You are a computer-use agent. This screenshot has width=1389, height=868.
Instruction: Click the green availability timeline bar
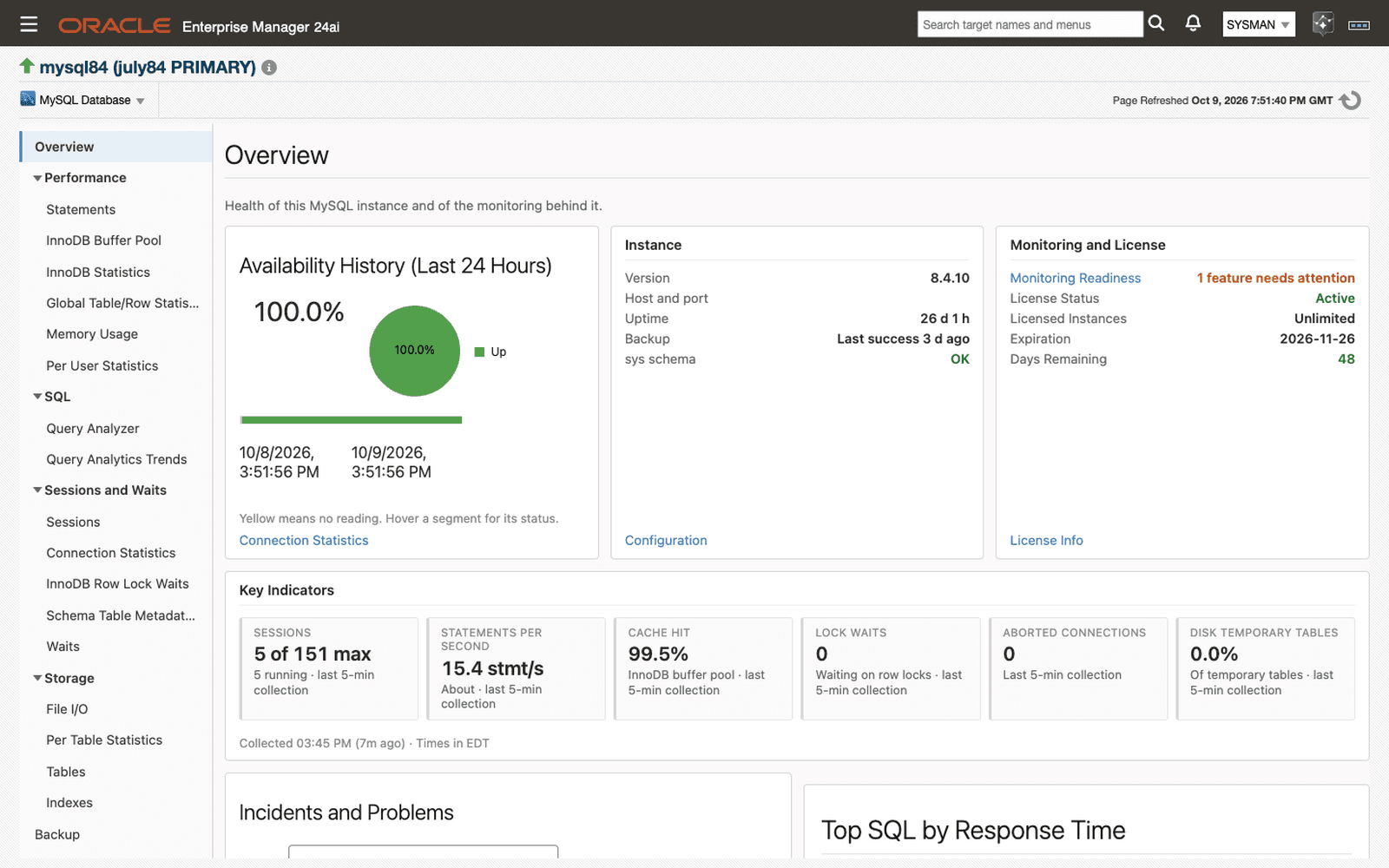coord(351,420)
